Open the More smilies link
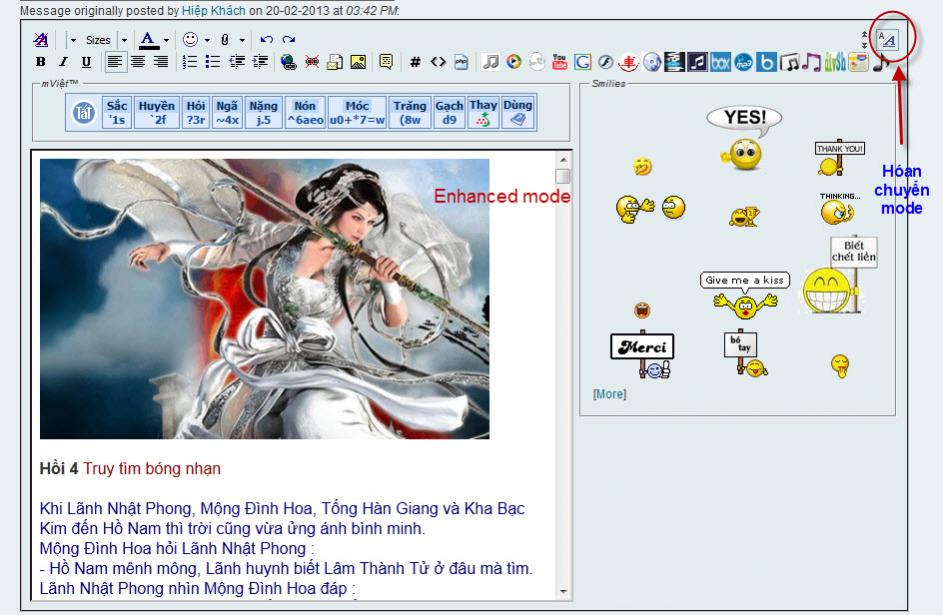The width and height of the screenshot is (943, 615). pyautogui.click(x=609, y=394)
